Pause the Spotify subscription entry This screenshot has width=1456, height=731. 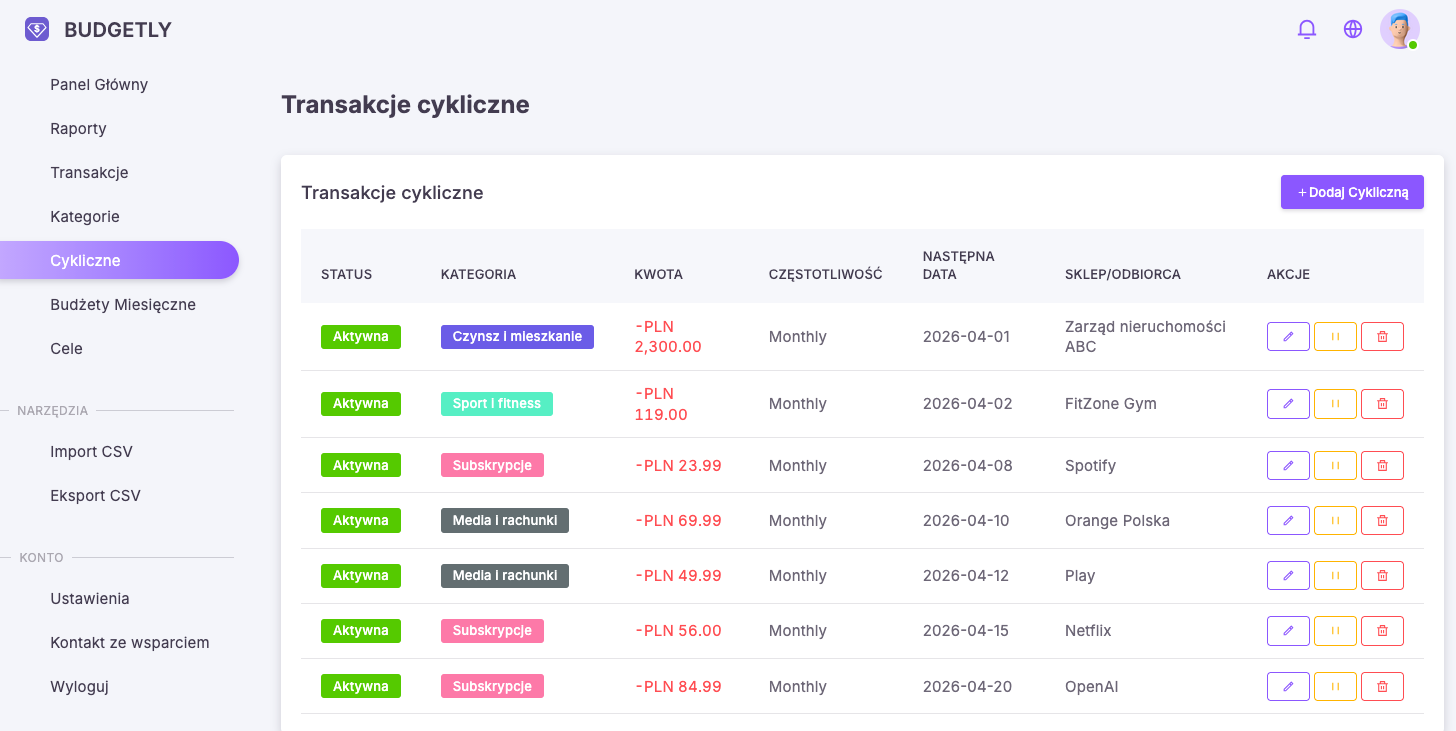tap(1335, 466)
